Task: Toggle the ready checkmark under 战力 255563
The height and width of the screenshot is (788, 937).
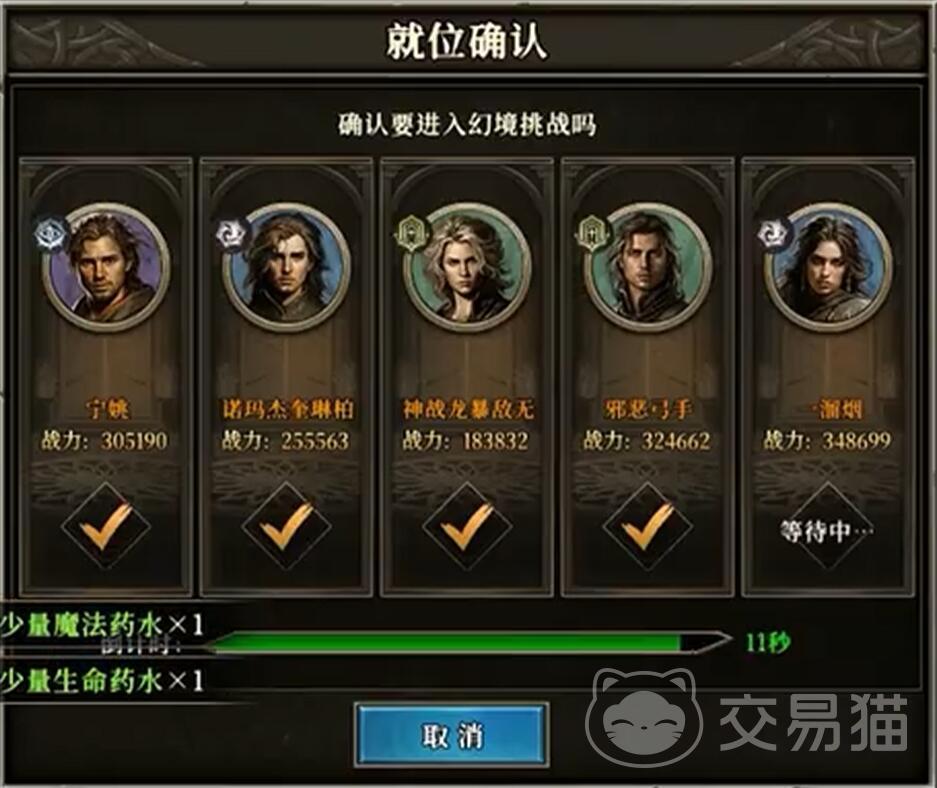Action: (286, 526)
